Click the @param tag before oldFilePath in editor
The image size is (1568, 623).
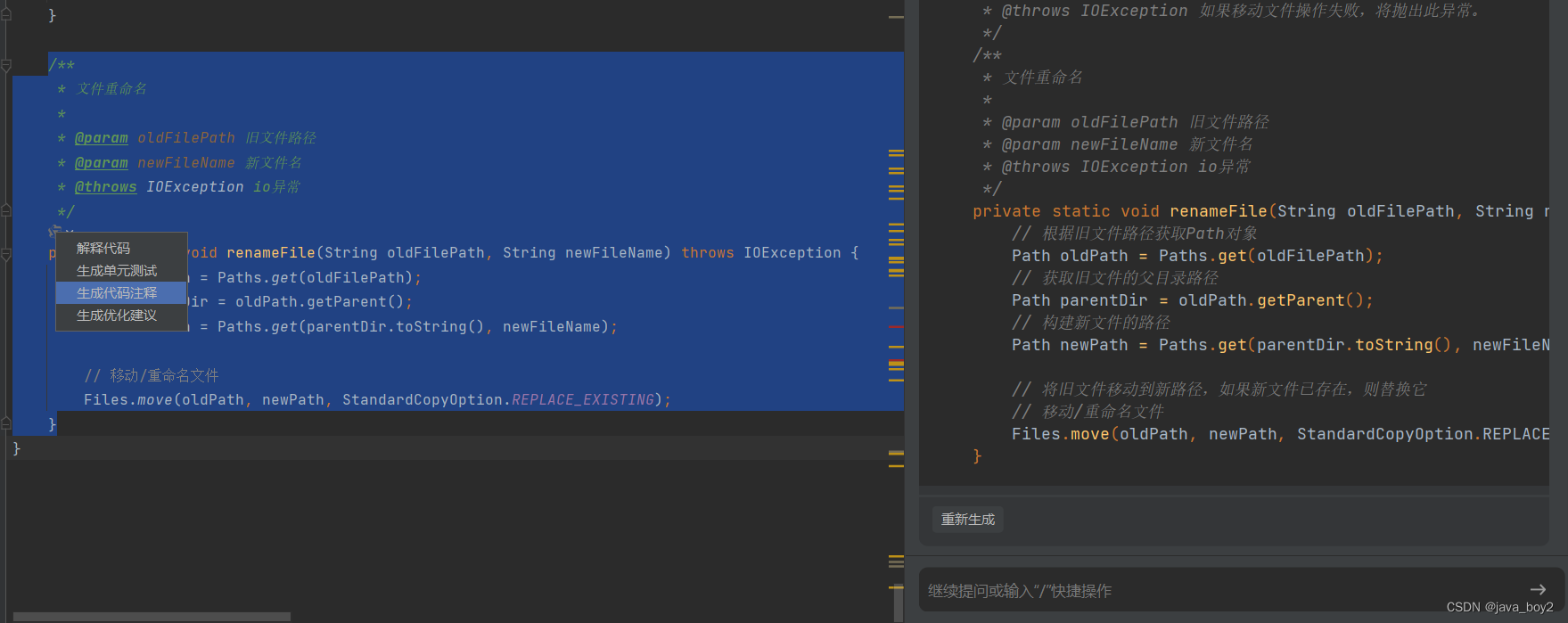tap(102, 138)
